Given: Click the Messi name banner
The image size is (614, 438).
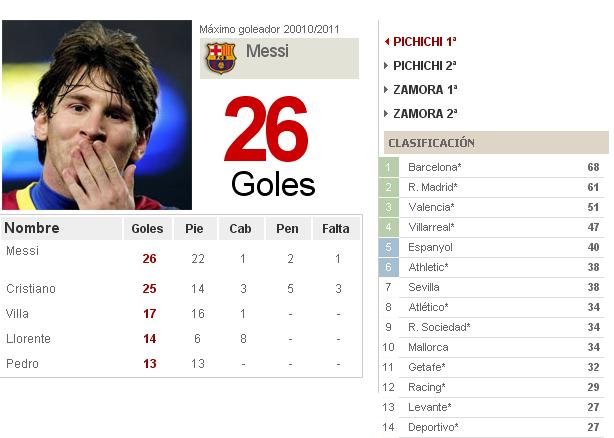Looking at the screenshot, I should tap(279, 58).
